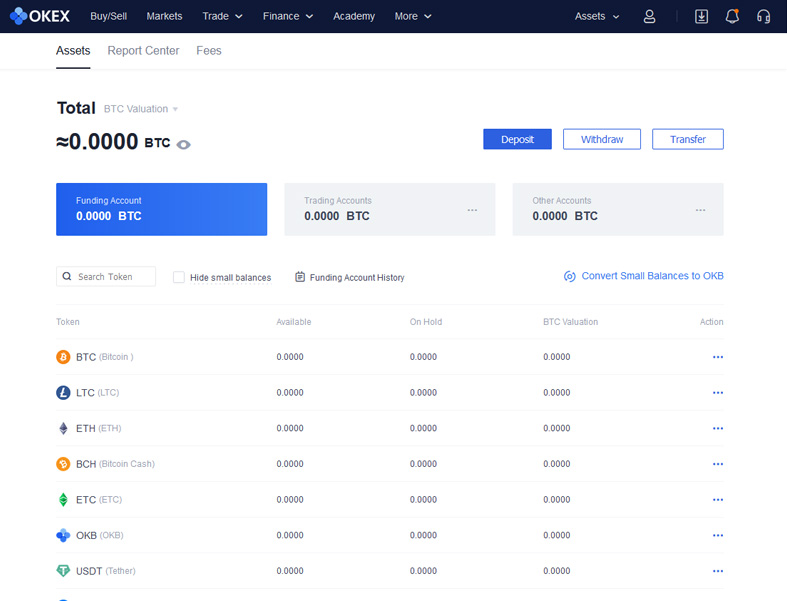
Task: Open the BCH row action menu
Action: 718,464
